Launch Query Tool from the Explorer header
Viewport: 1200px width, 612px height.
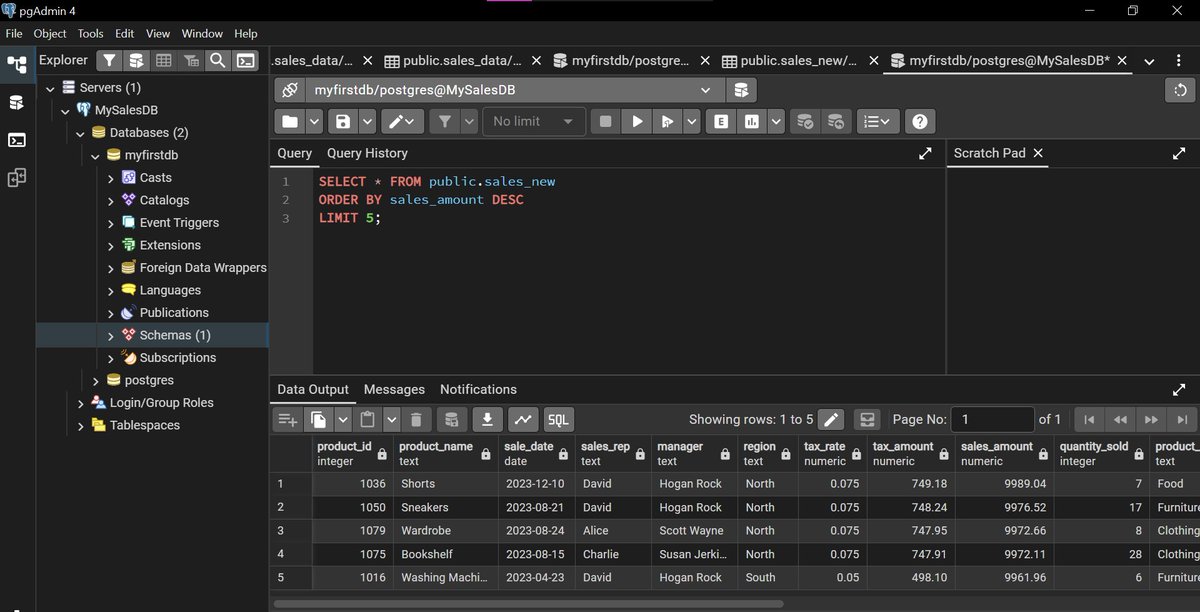click(136, 61)
